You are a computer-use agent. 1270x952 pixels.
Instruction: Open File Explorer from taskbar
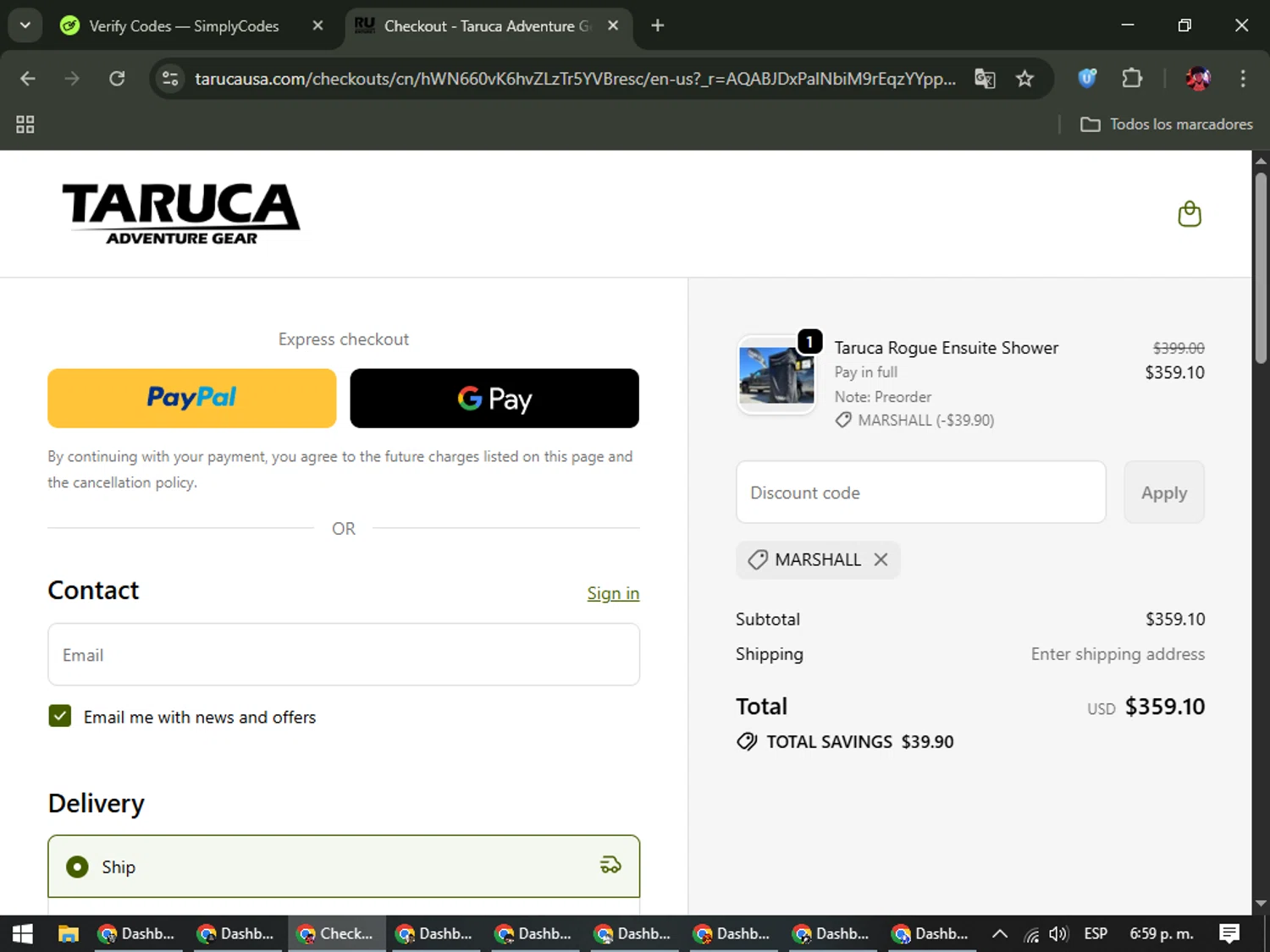pyautogui.click(x=68, y=933)
